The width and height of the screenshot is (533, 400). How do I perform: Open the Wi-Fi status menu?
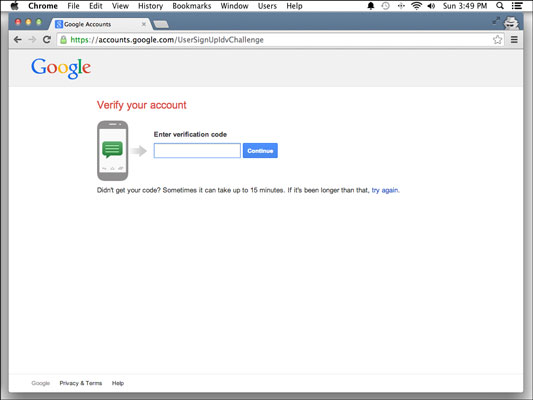tap(416, 6)
